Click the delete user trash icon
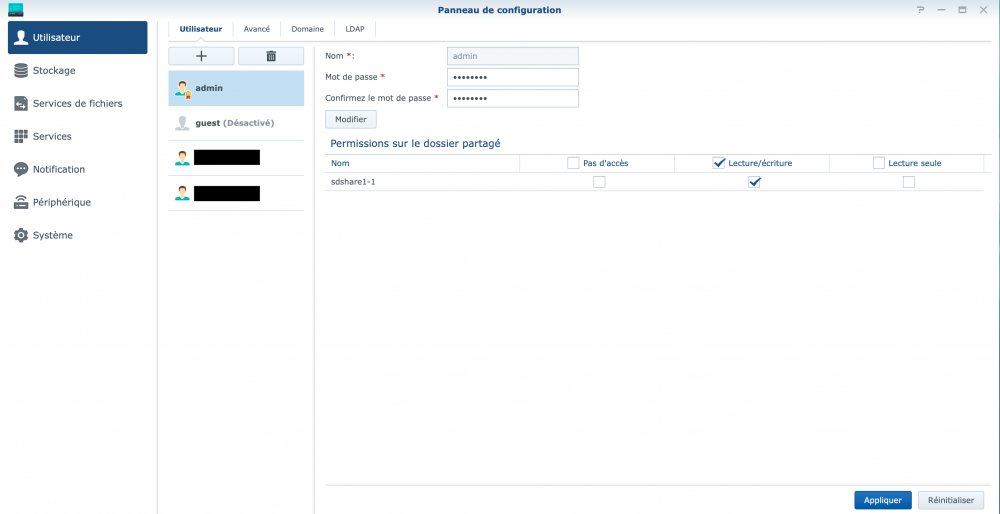 pyautogui.click(x=270, y=56)
